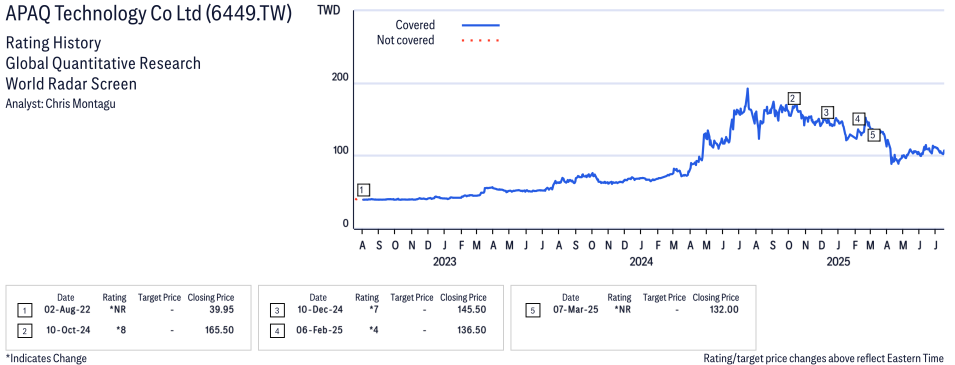Click numbered box 4 beside 06-Feb-25

tap(276, 330)
